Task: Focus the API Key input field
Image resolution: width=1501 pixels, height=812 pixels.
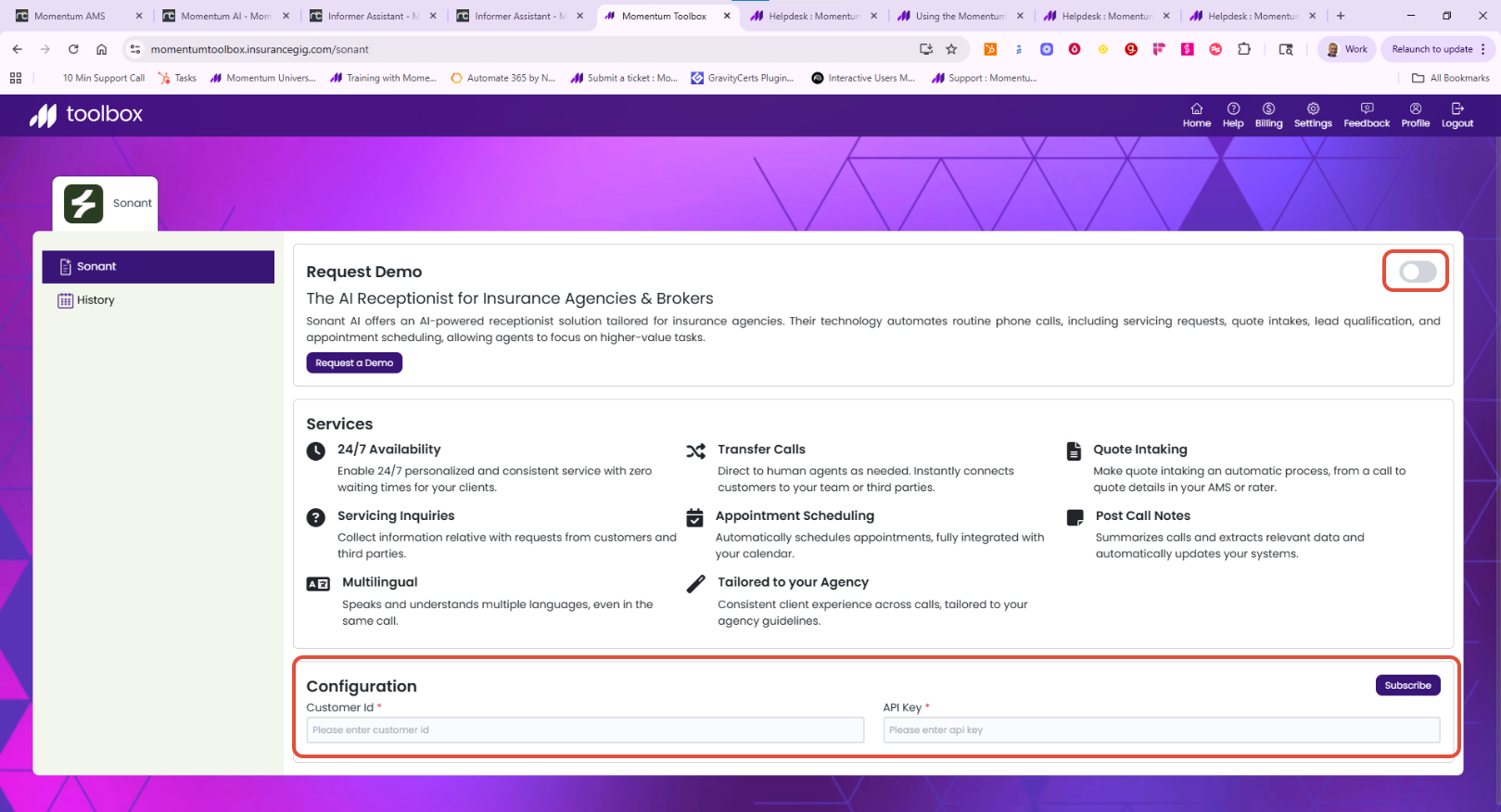Action: [1162, 730]
